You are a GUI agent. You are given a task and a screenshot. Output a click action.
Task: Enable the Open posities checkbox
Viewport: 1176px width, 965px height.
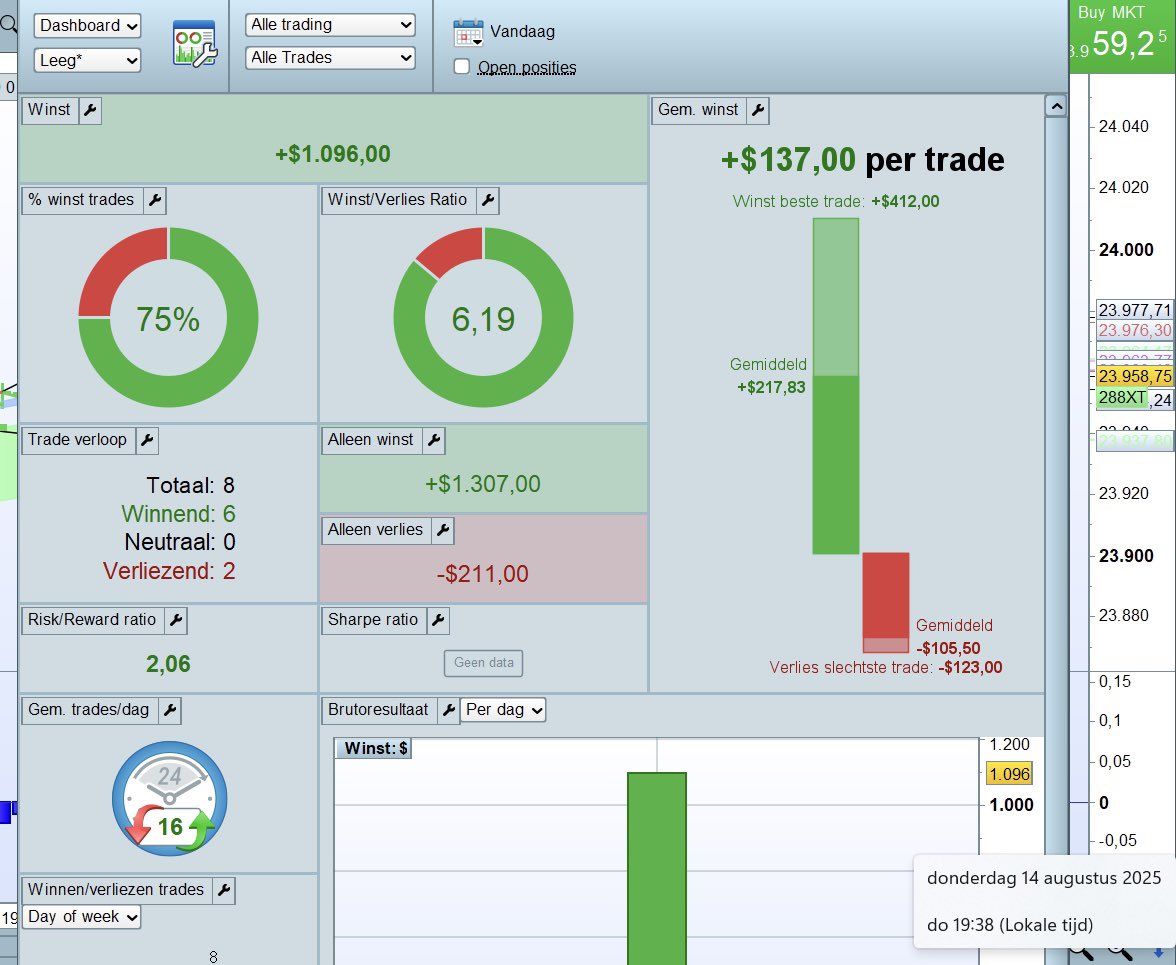coord(462,67)
